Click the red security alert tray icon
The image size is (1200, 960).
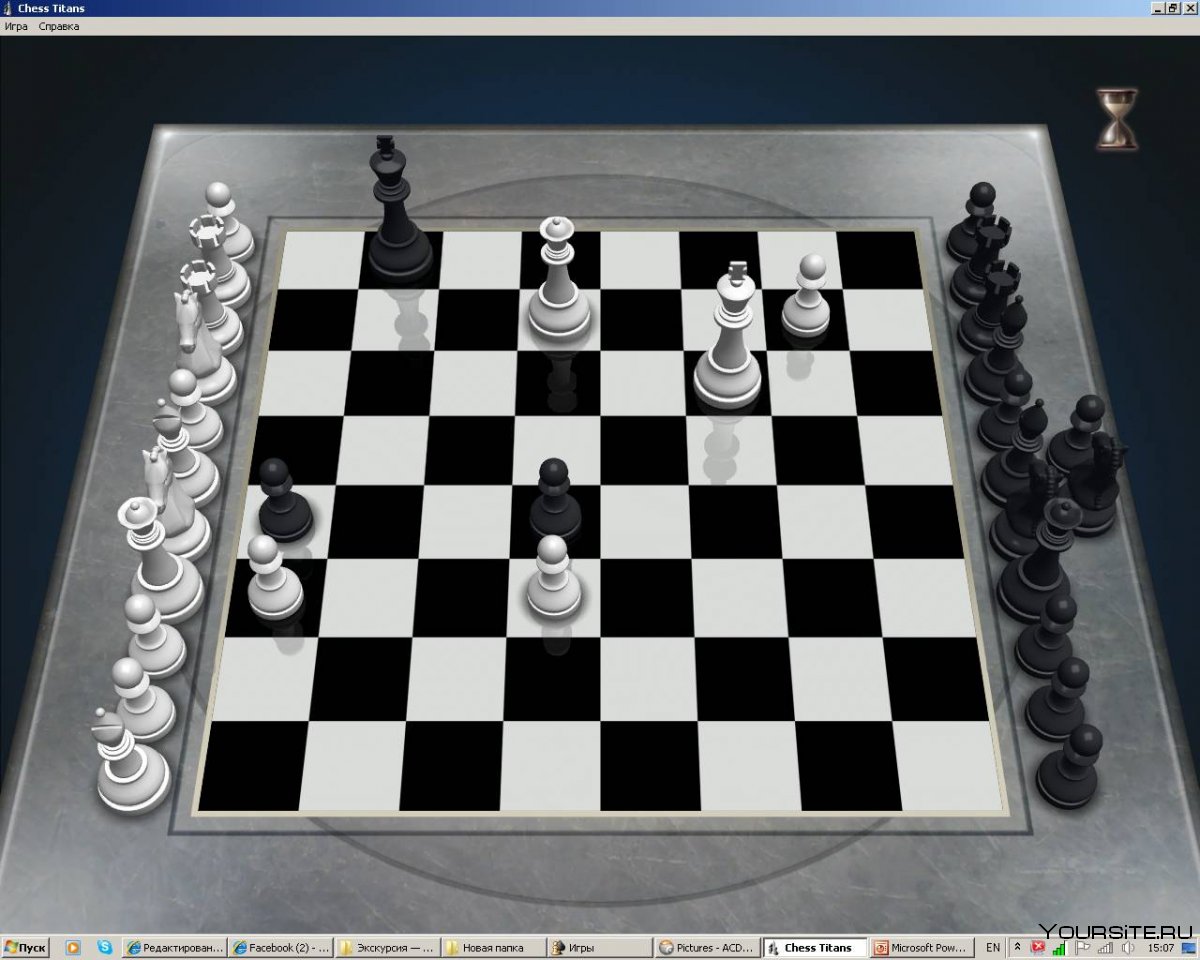pos(1040,949)
